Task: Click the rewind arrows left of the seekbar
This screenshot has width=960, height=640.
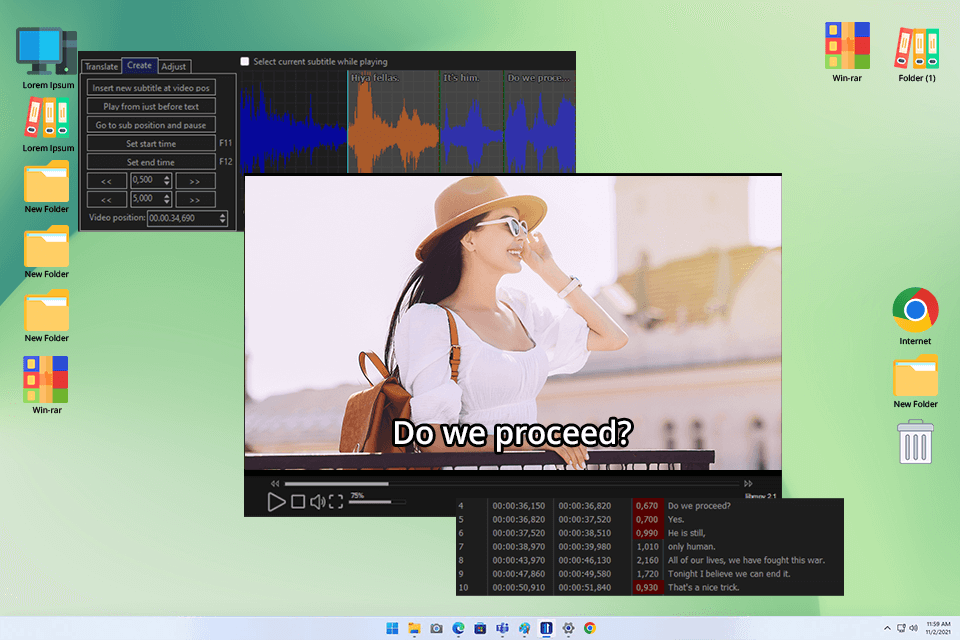Action: pos(275,483)
